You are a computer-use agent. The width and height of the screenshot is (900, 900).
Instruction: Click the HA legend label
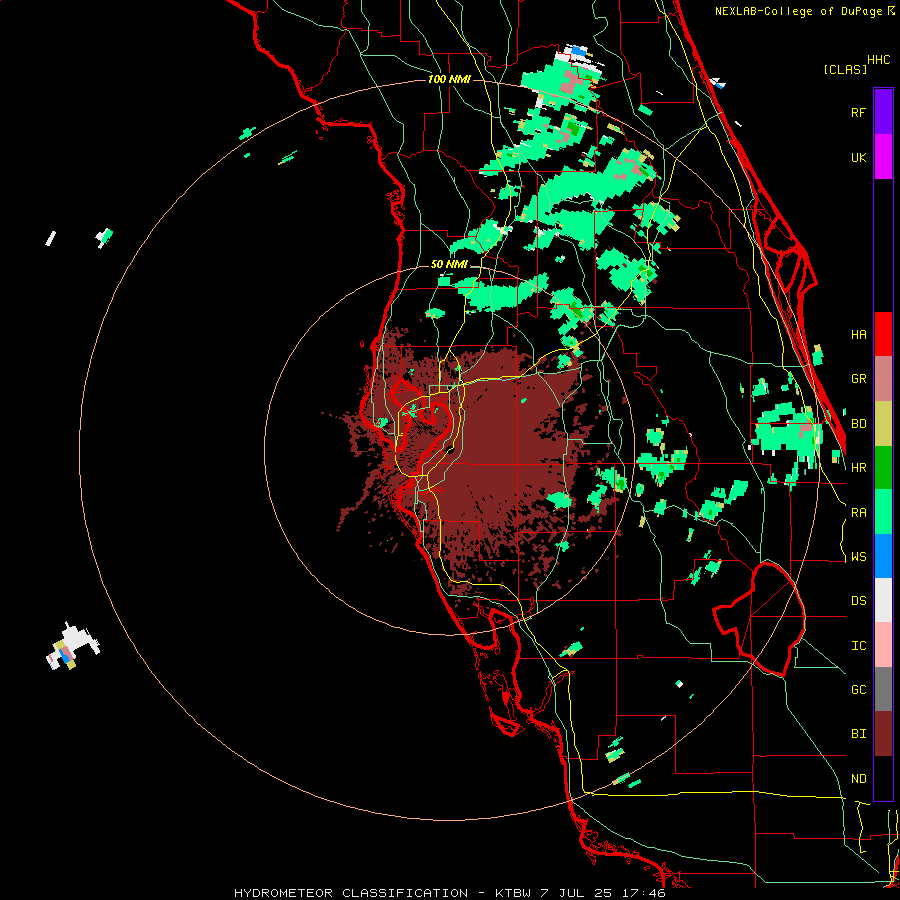858,334
